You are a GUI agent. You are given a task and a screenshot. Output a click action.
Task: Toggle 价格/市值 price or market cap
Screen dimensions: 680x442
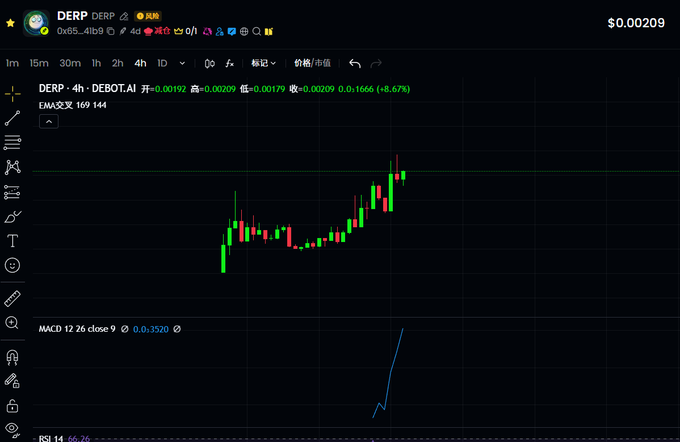pos(312,63)
